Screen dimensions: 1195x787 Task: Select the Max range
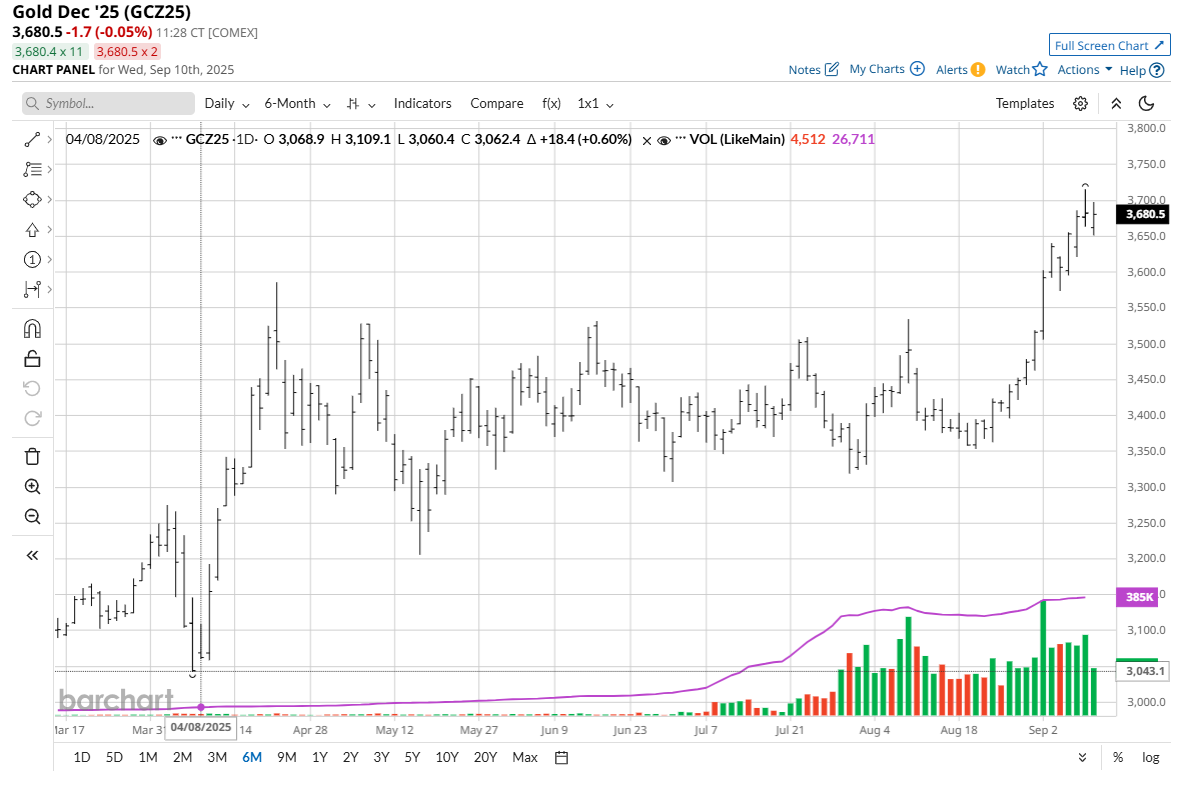click(525, 757)
